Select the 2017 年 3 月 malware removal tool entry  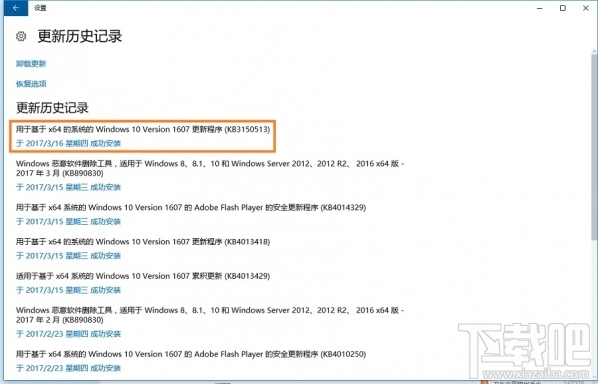[210, 168]
